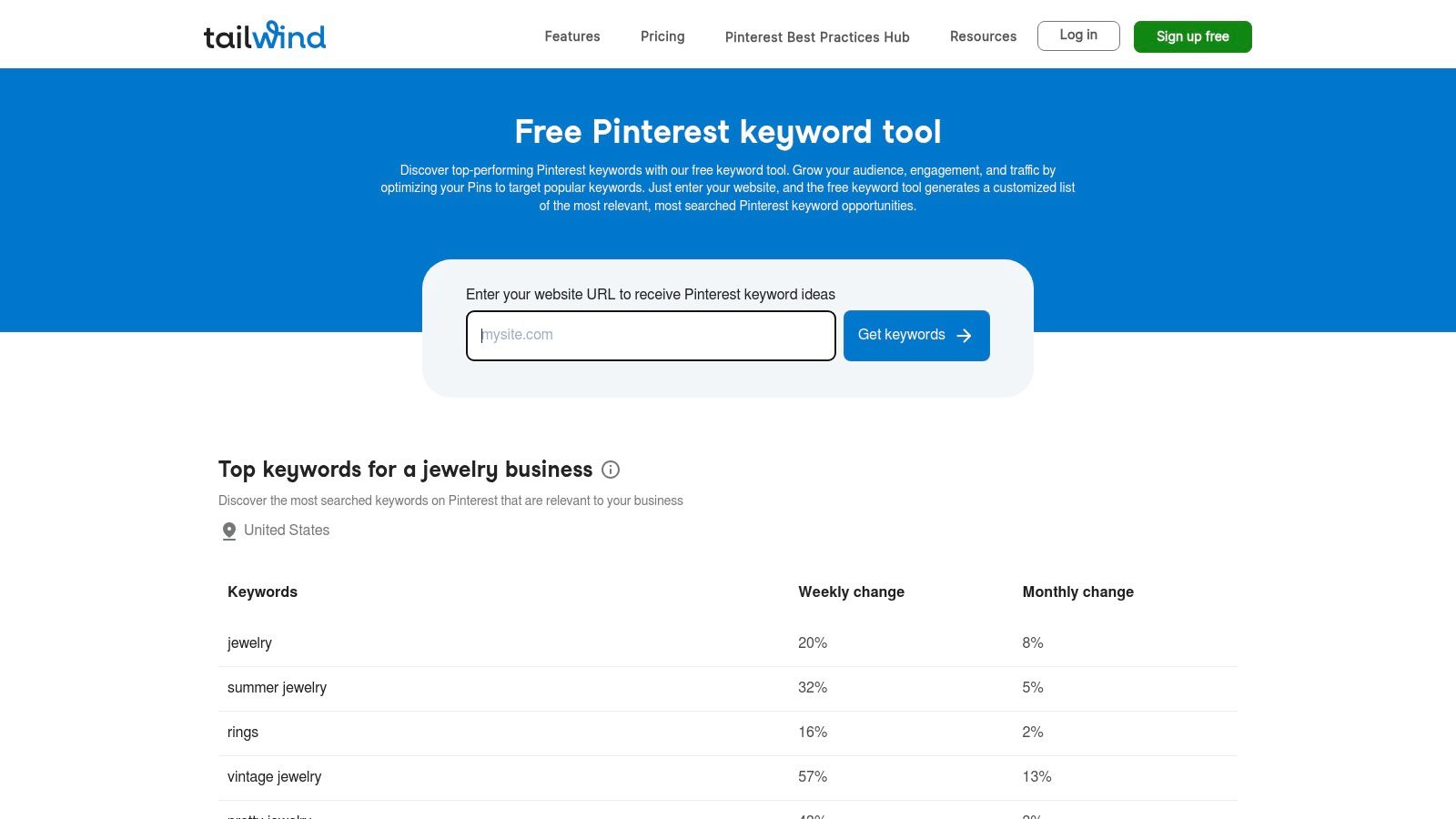Click the green Sign up free button
The image size is (1456, 819).
[1192, 36]
